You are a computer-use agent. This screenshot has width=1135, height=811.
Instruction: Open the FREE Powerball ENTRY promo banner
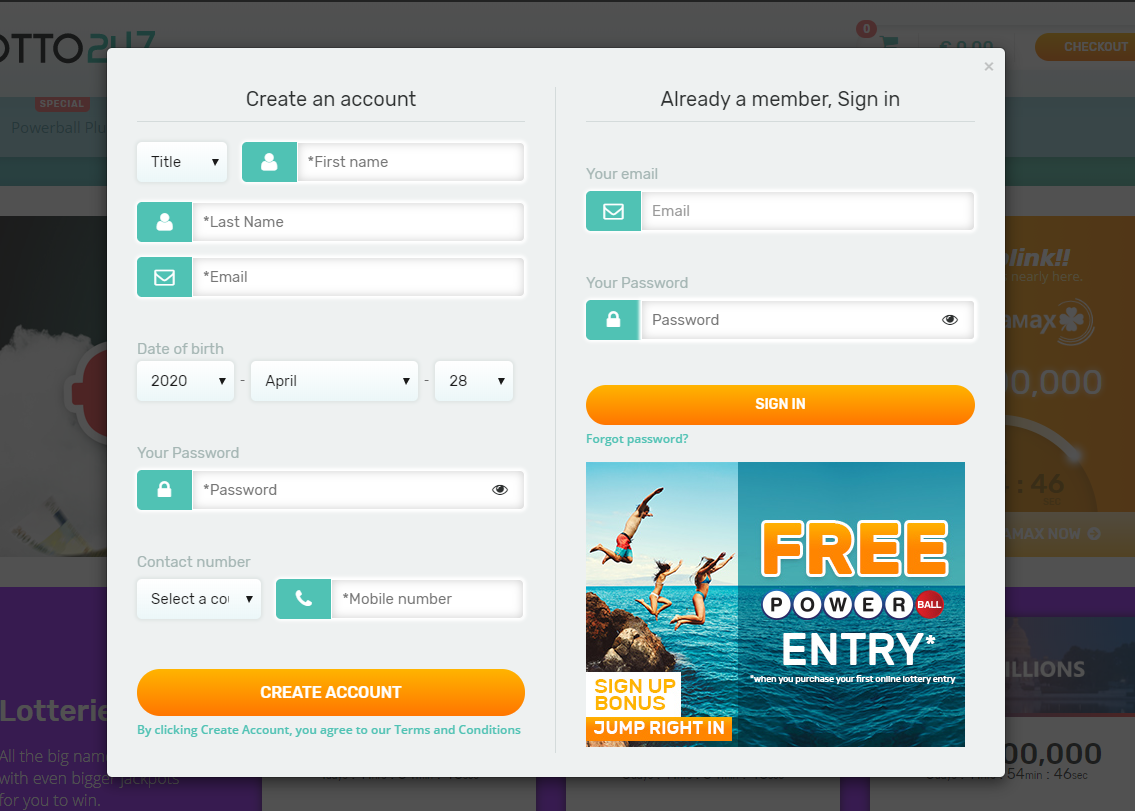click(775, 604)
